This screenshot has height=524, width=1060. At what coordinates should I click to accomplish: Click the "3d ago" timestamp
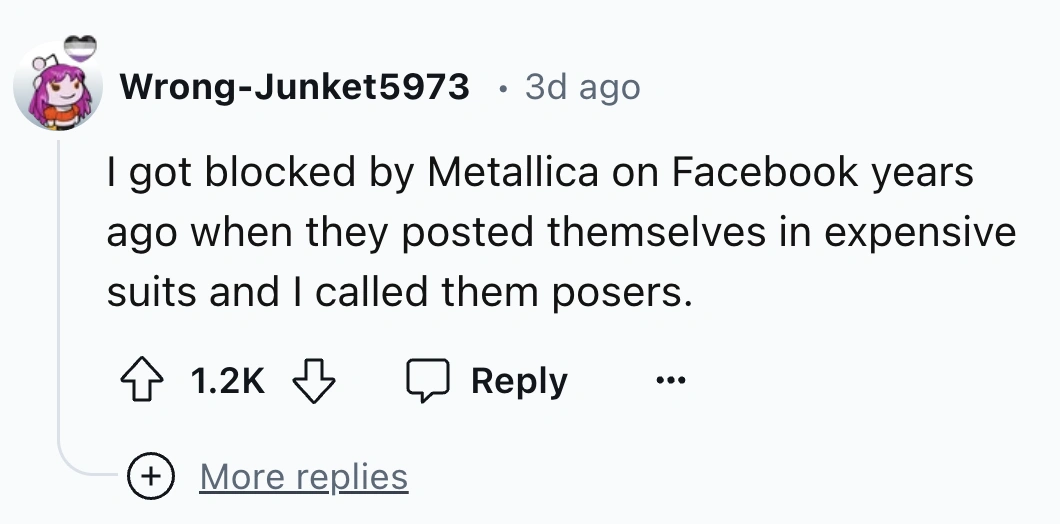[x=582, y=88]
